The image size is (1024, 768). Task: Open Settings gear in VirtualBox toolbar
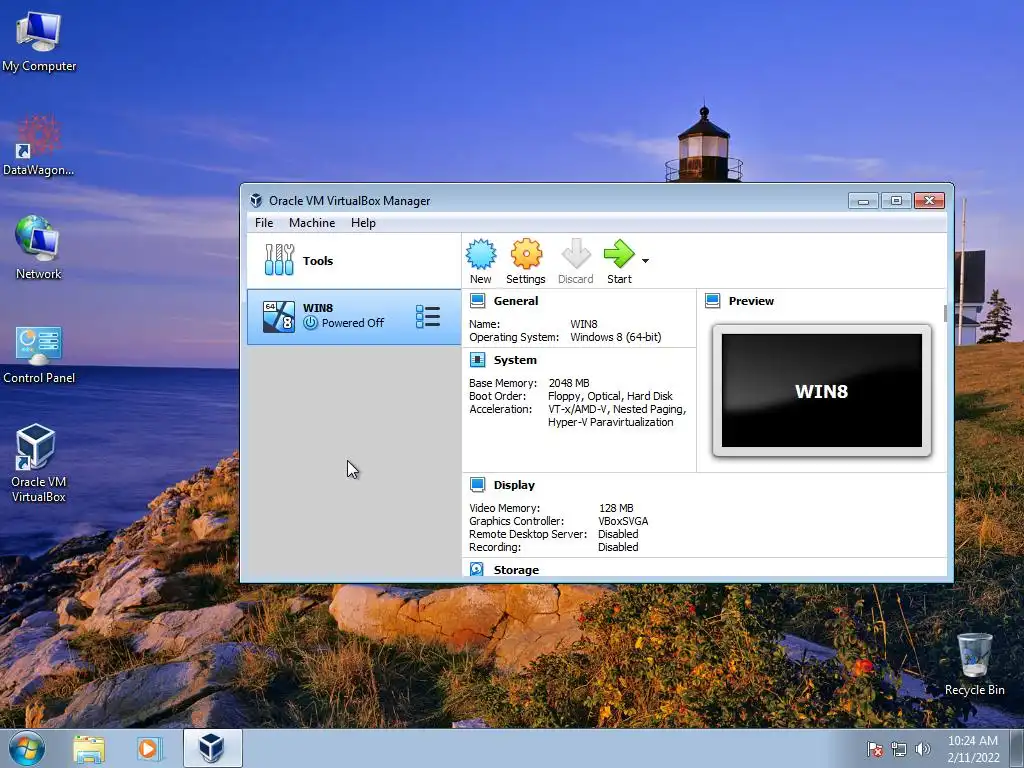pyautogui.click(x=526, y=254)
